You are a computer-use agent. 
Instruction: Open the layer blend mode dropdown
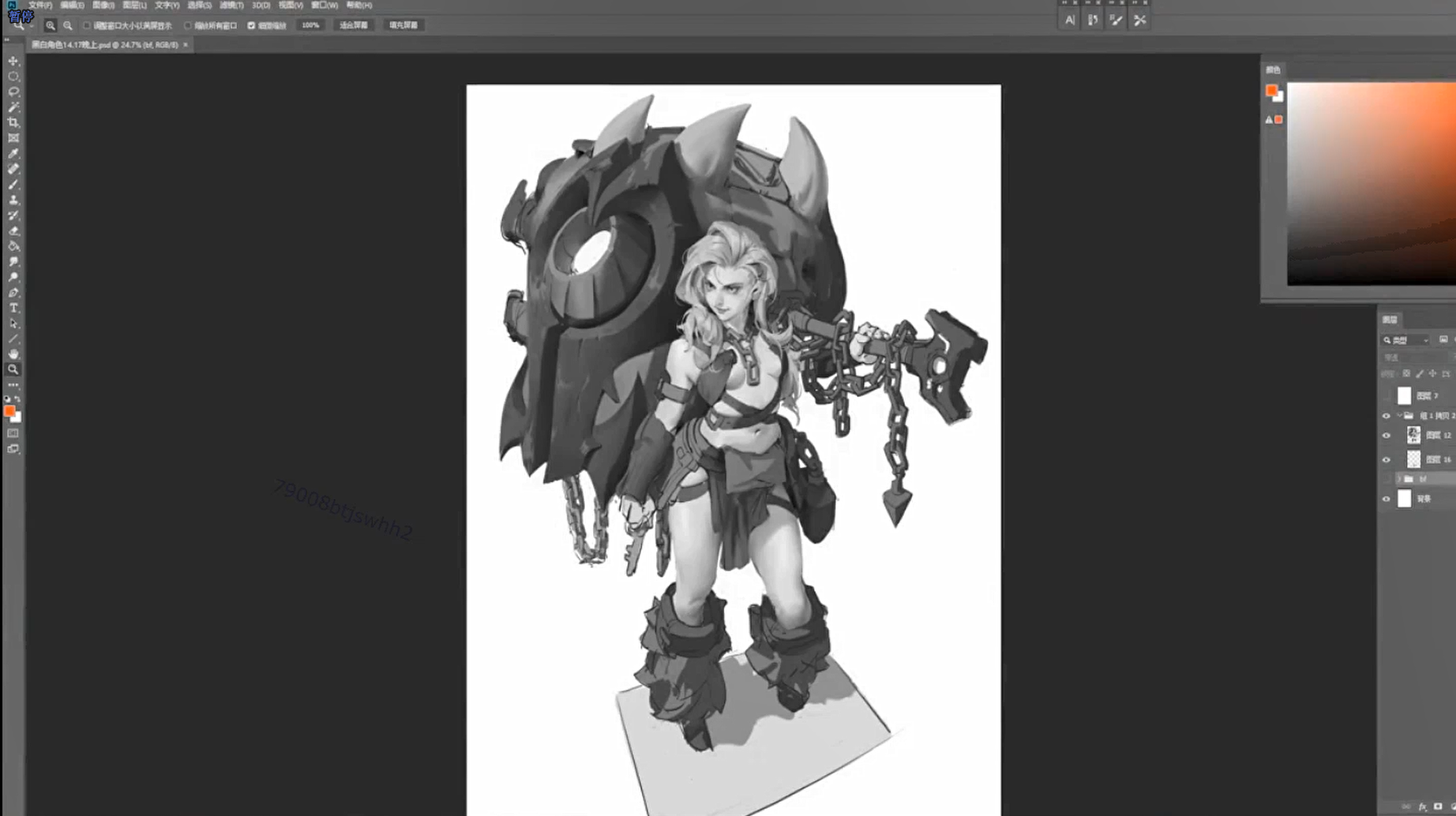[x=1413, y=357]
